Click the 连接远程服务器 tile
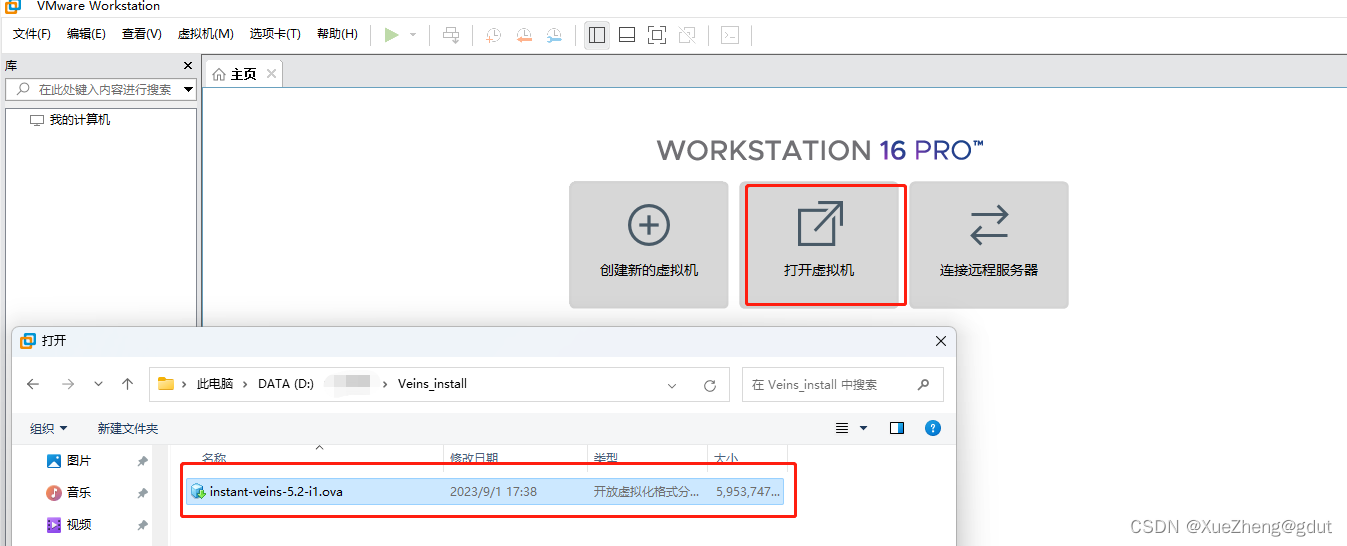 coord(989,244)
